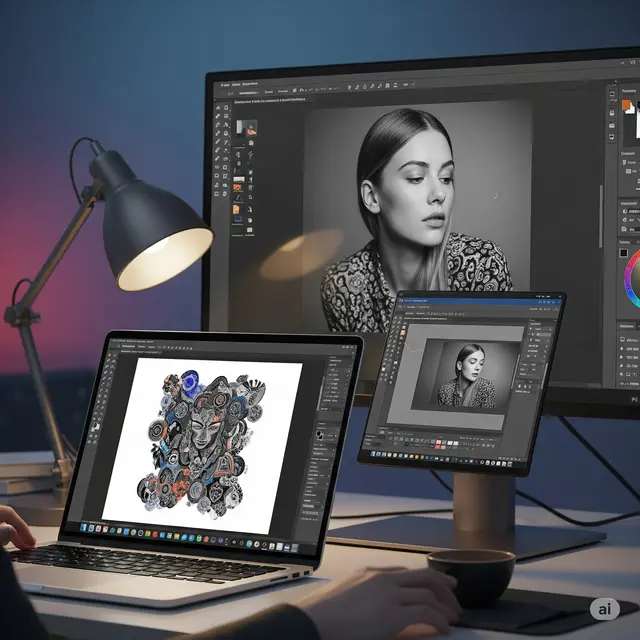Screen dimensions: 640x640
Task: Switch to the document tab above the monitor's portrait canvas
Action: 270,100
